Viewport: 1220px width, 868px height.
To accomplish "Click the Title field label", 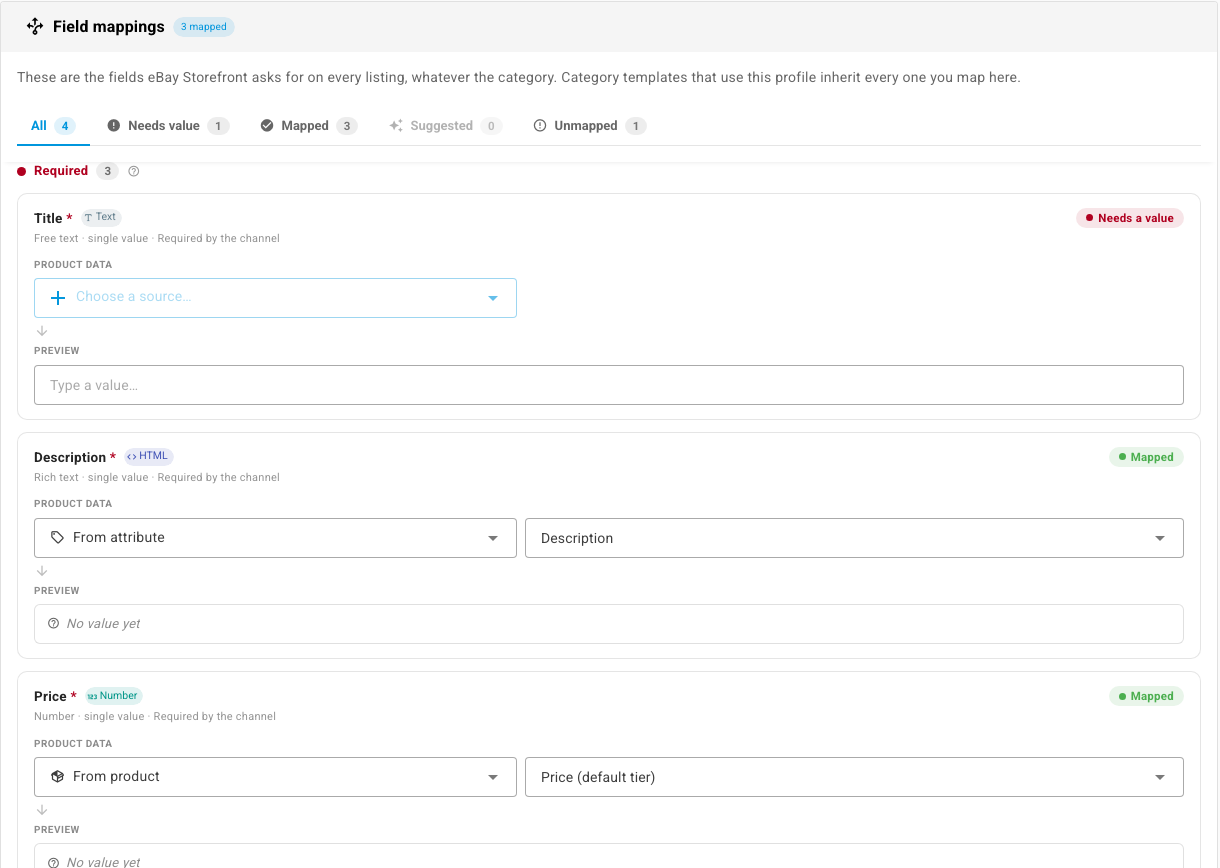I will 48,218.
